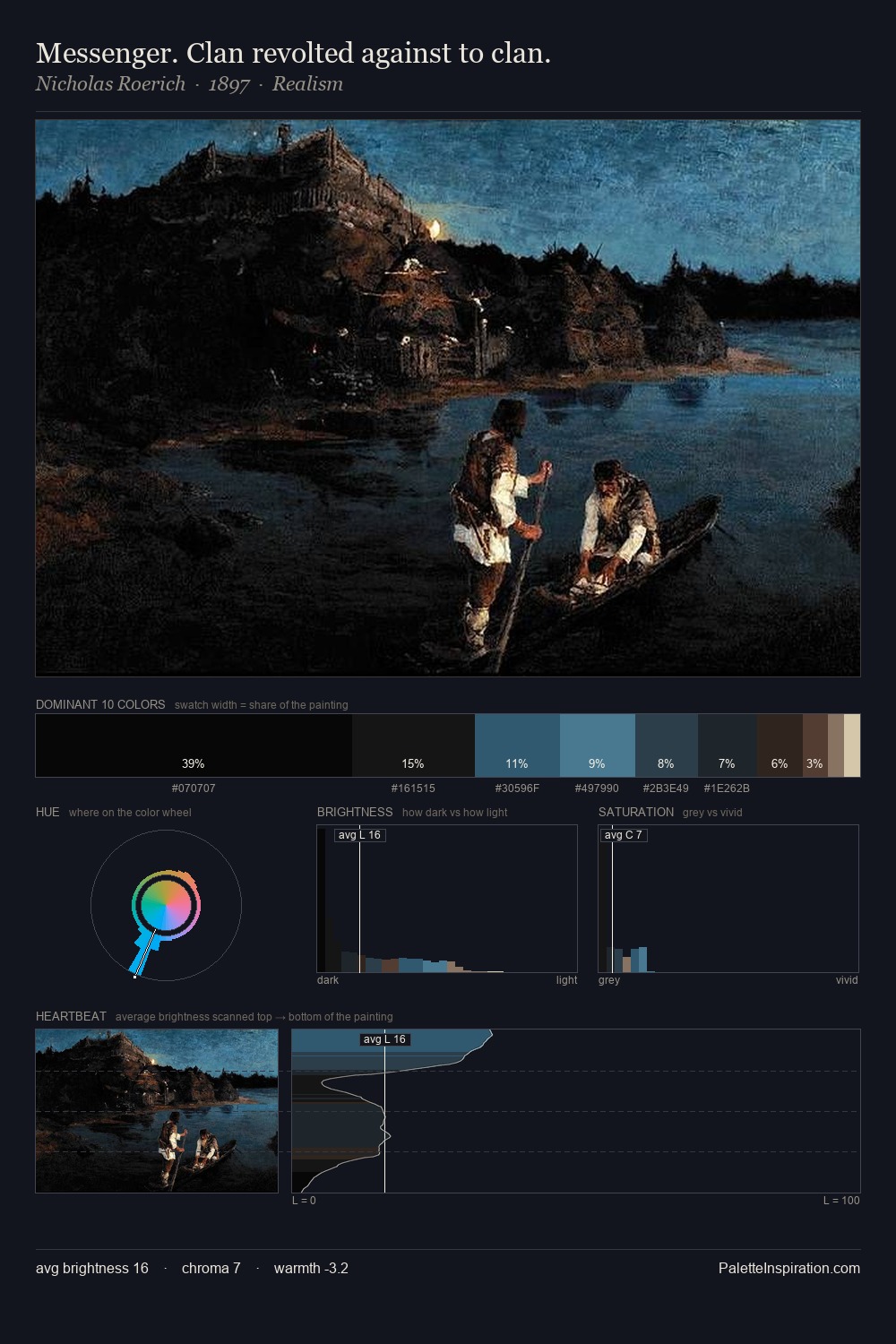Click hex code #1E262B
The image size is (896, 1344).
(727, 788)
